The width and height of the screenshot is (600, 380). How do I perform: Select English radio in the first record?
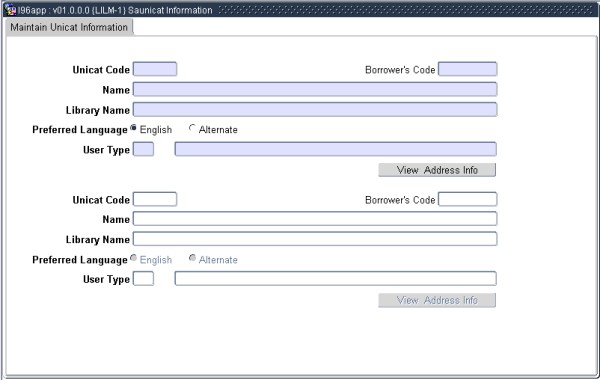(x=133, y=128)
